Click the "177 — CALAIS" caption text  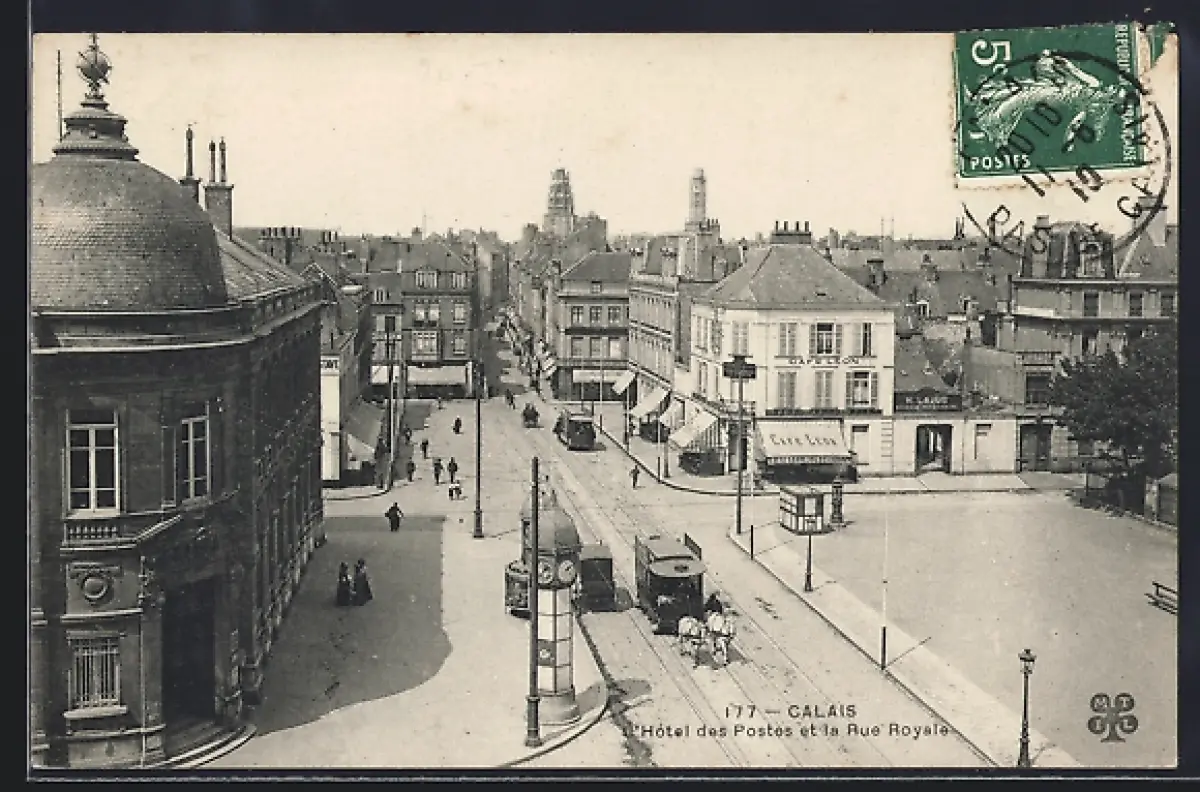791,712
